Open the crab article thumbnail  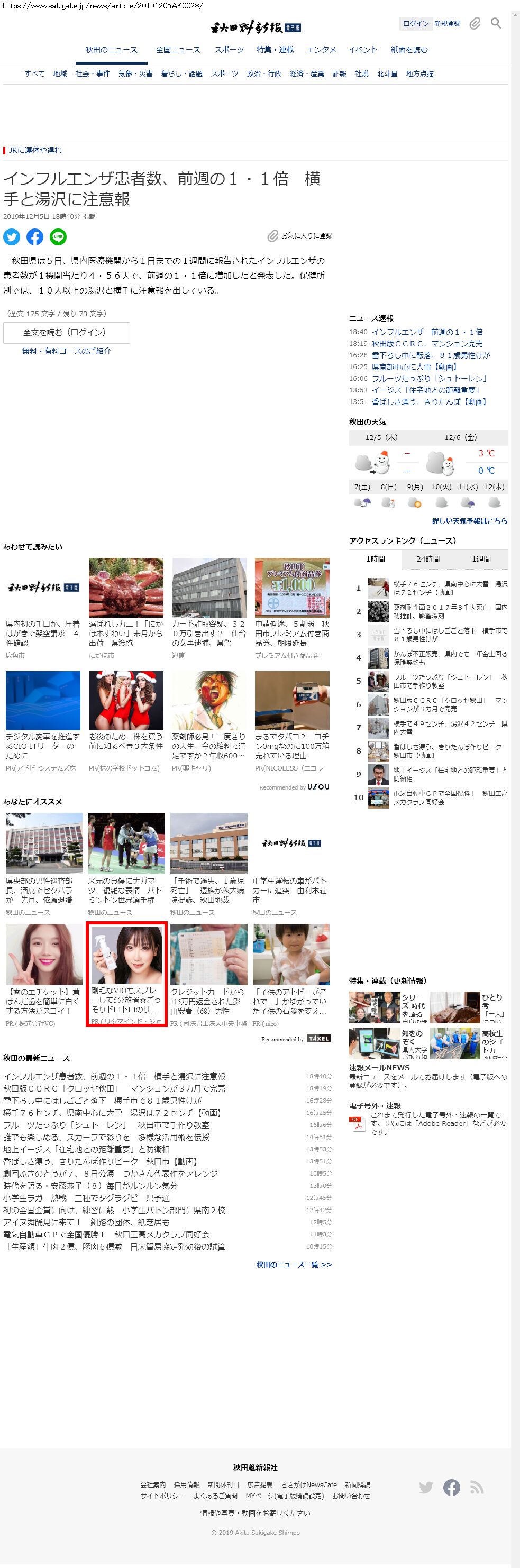click(126, 588)
